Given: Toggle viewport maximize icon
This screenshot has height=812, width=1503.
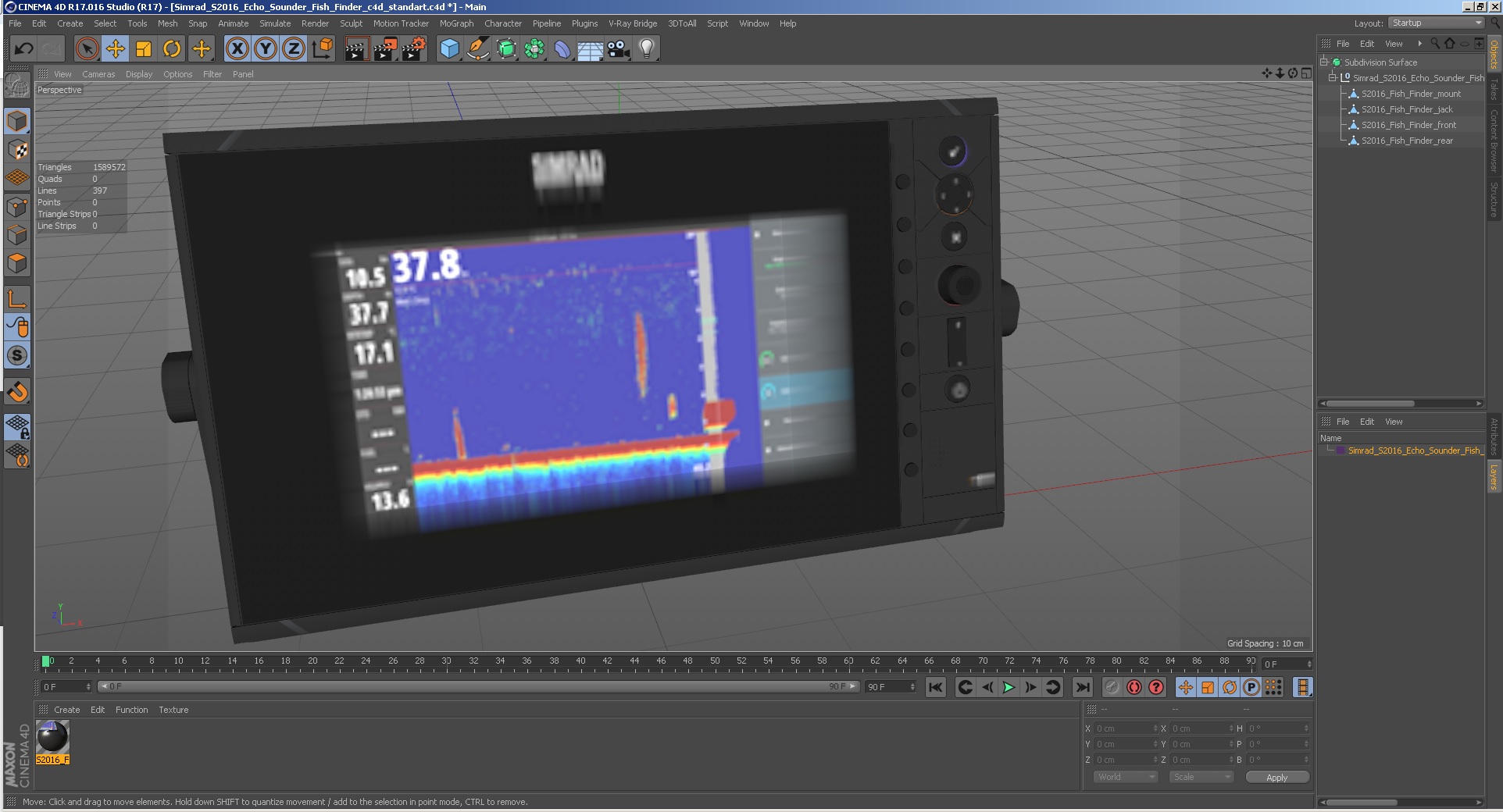Looking at the screenshot, I should (x=1306, y=73).
